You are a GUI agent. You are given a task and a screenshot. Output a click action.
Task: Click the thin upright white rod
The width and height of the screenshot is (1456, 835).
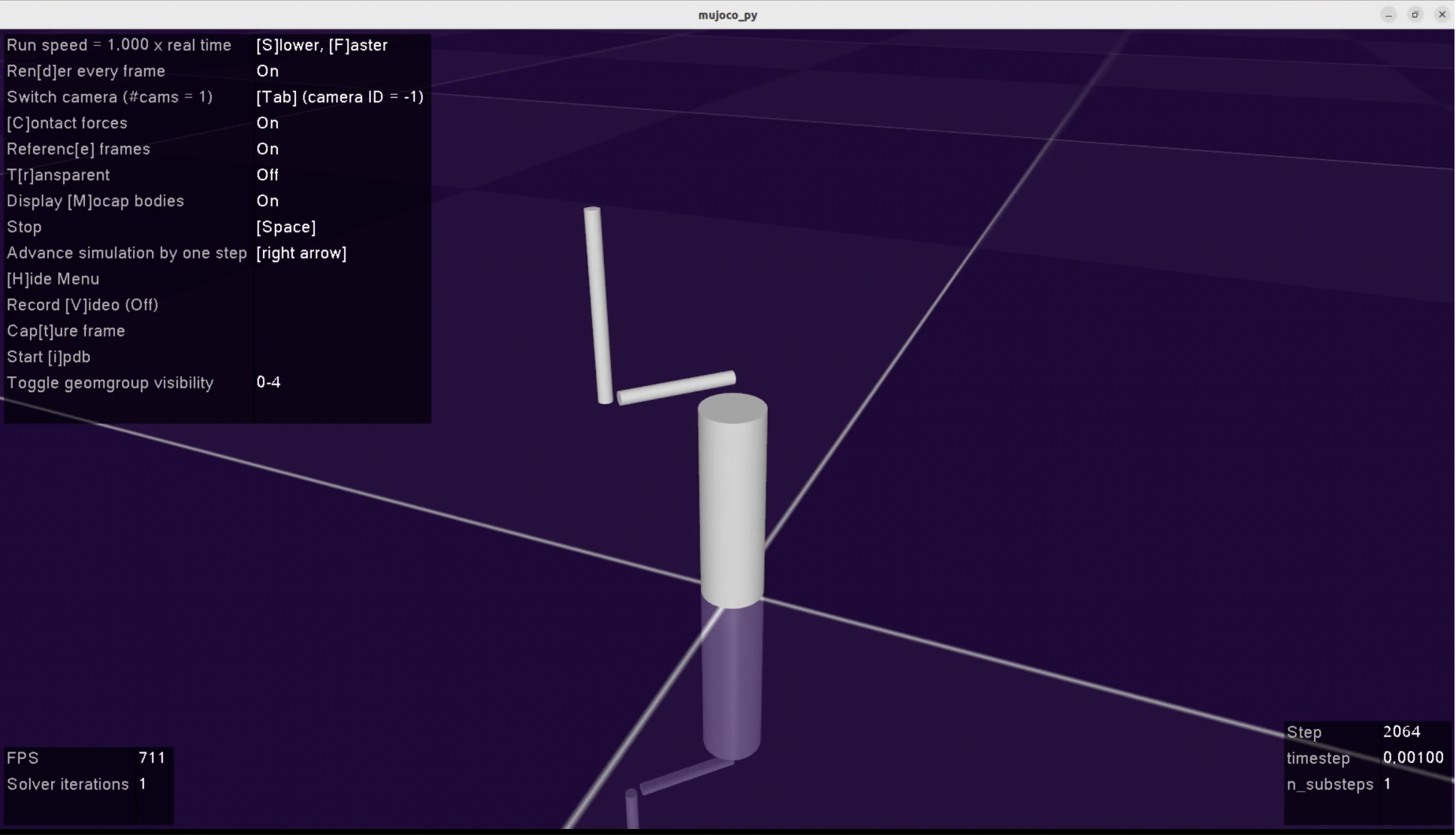tap(598, 304)
